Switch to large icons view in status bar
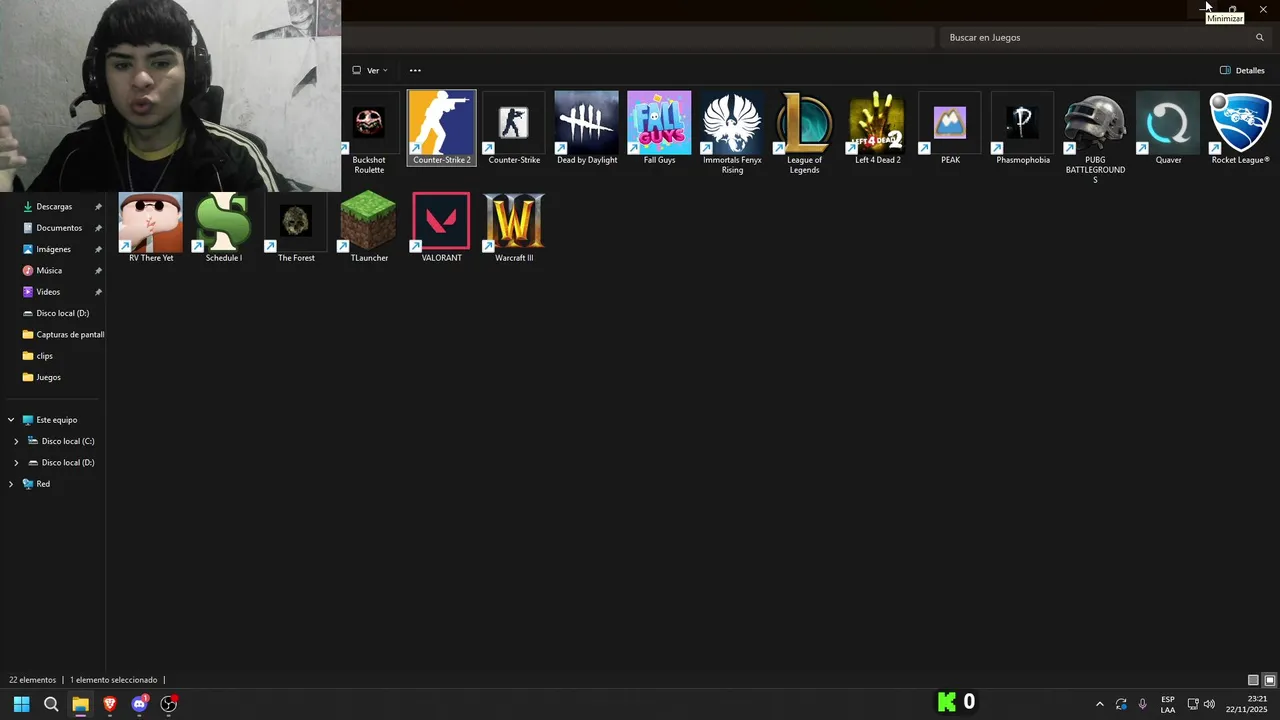The image size is (1280, 720). click(1270, 680)
